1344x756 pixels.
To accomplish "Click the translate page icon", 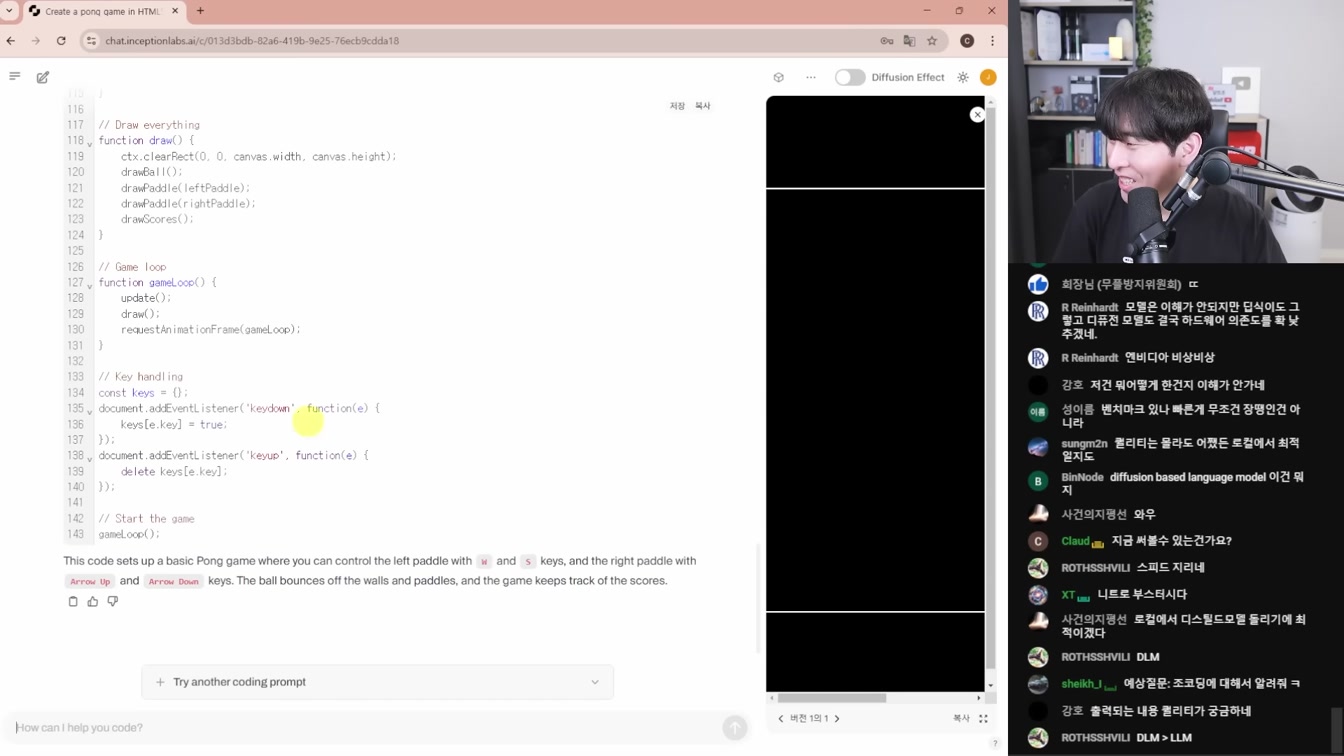I will (x=909, y=41).
